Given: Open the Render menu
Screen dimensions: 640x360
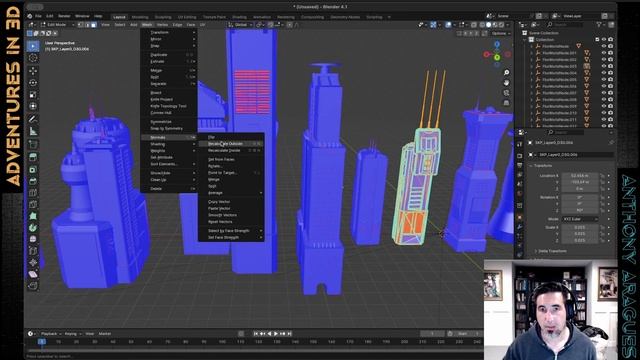Looking at the screenshot, I should coord(64,16).
